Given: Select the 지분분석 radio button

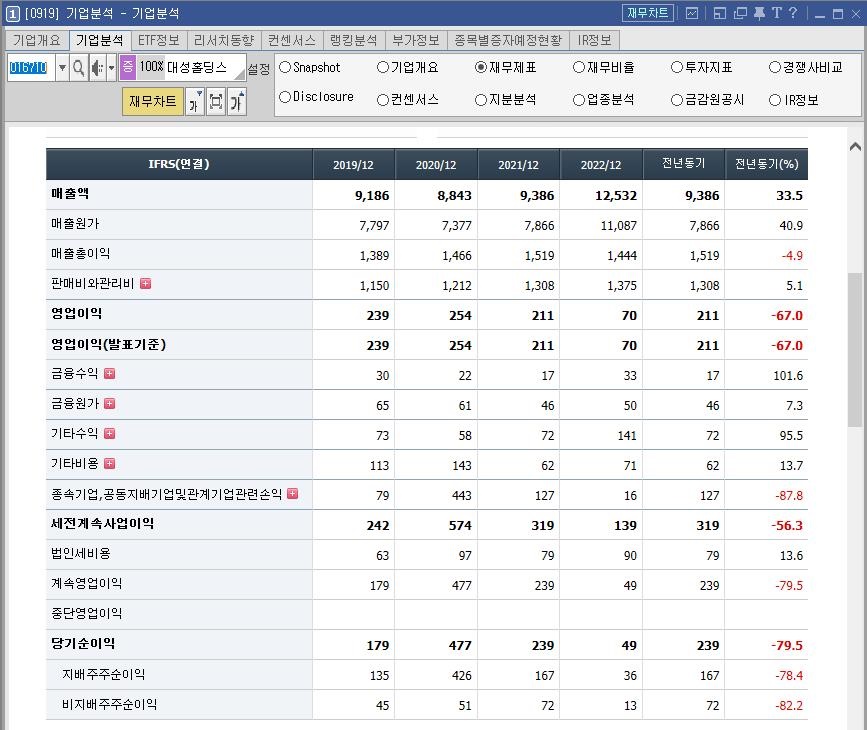Looking at the screenshot, I should coord(480,100).
